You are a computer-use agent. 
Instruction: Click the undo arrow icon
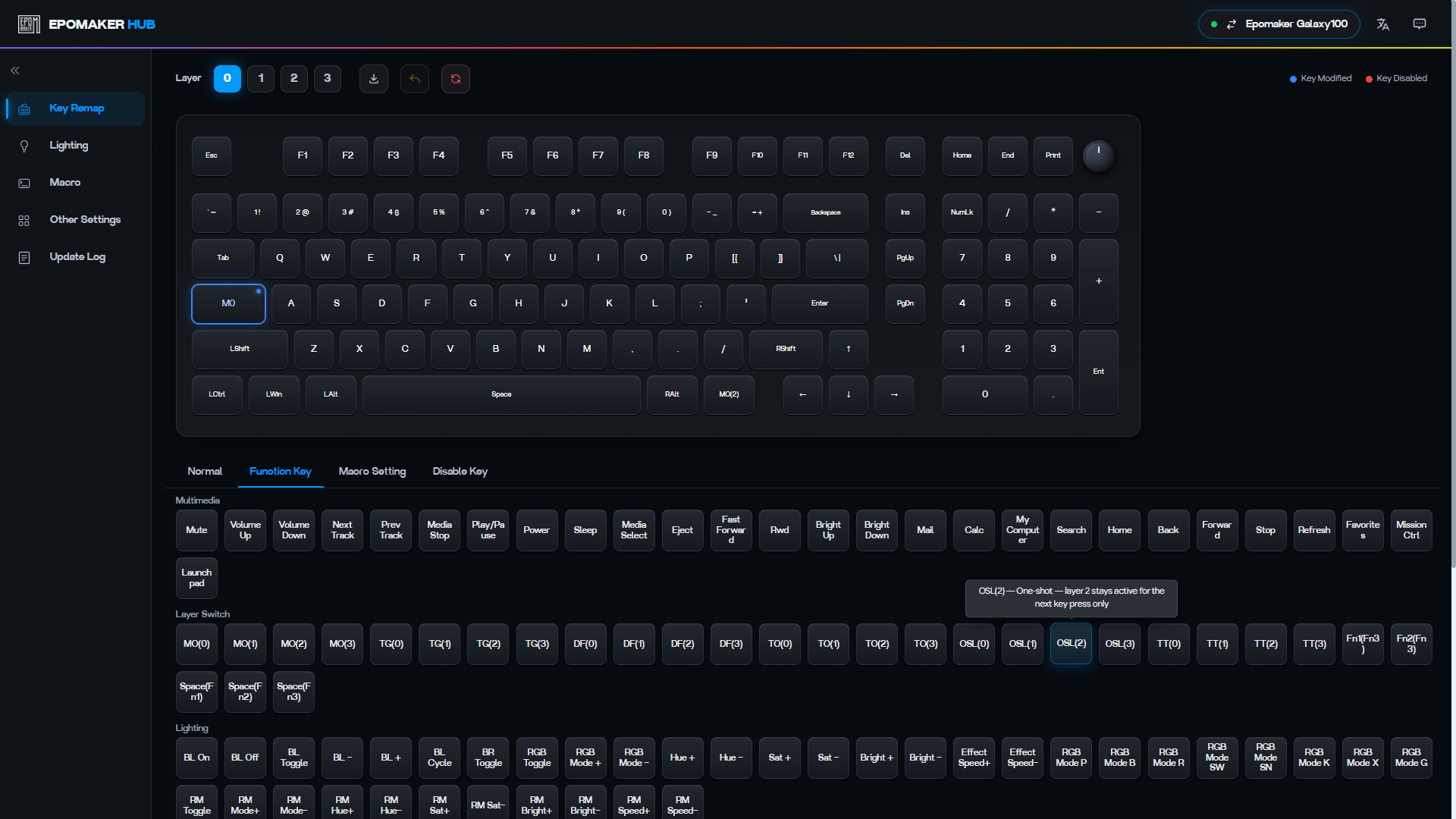pyautogui.click(x=415, y=79)
